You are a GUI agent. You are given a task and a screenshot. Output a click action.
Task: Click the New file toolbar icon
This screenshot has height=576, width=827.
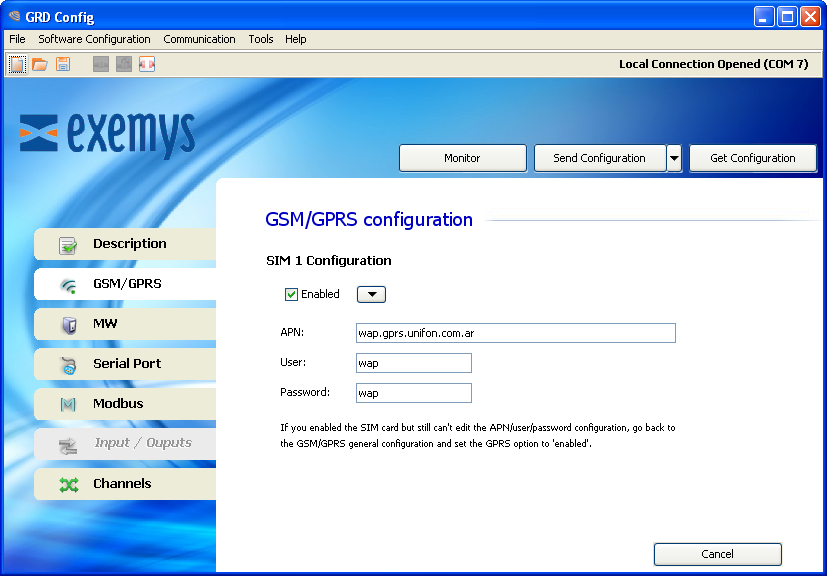click(17, 64)
